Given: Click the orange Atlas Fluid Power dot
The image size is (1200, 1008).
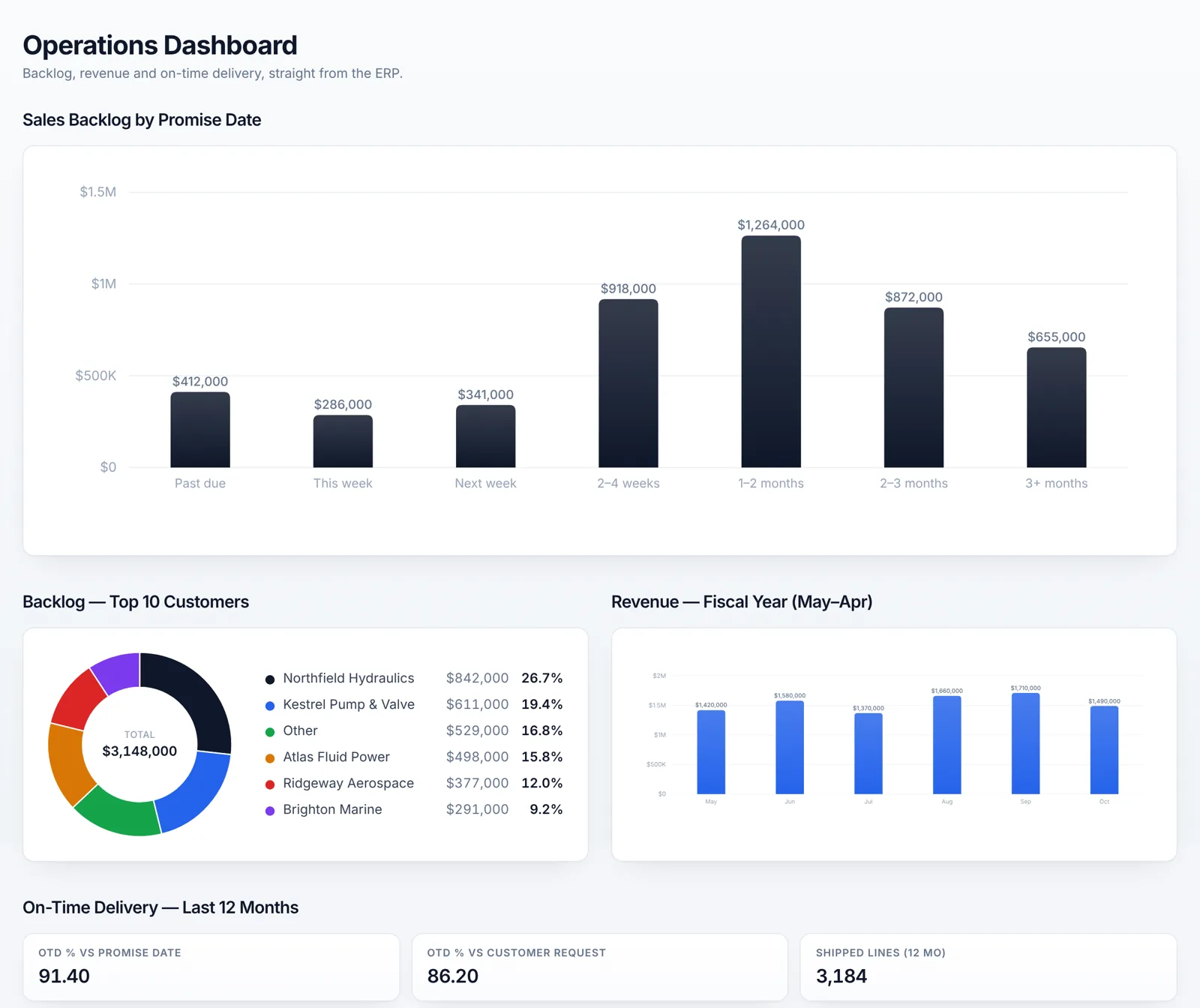Looking at the screenshot, I should [270, 758].
